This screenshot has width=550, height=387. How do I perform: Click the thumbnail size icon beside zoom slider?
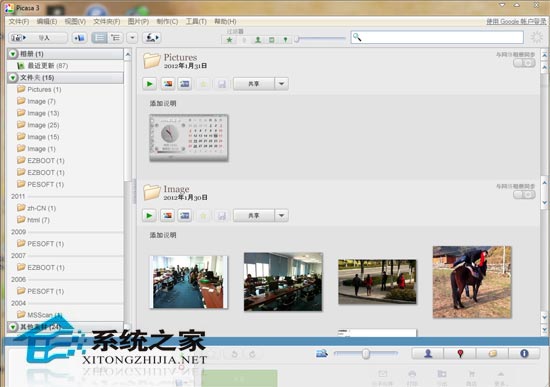coord(322,353)
